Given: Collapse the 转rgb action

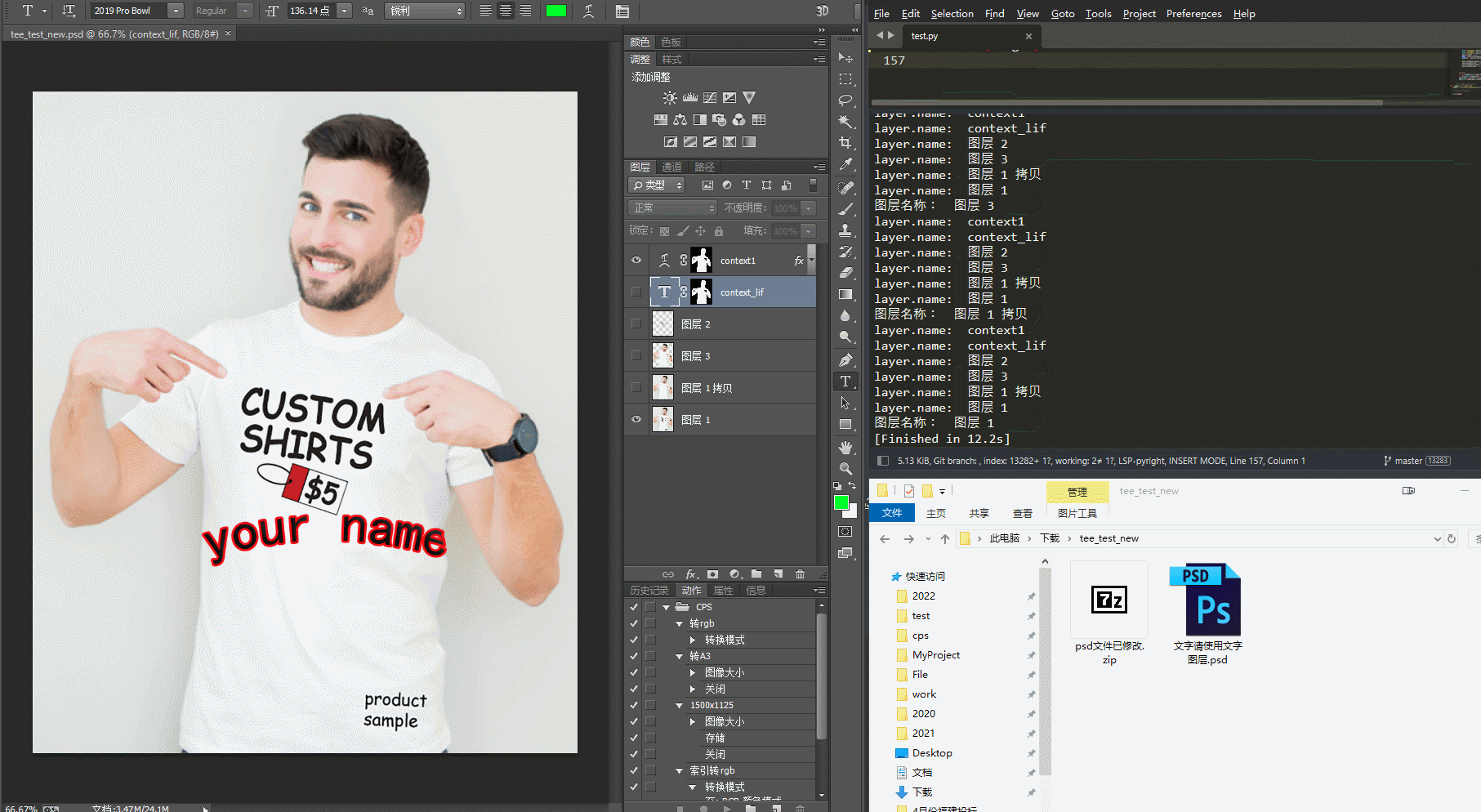Looking at the screenshot, I should tap(680, 623).
